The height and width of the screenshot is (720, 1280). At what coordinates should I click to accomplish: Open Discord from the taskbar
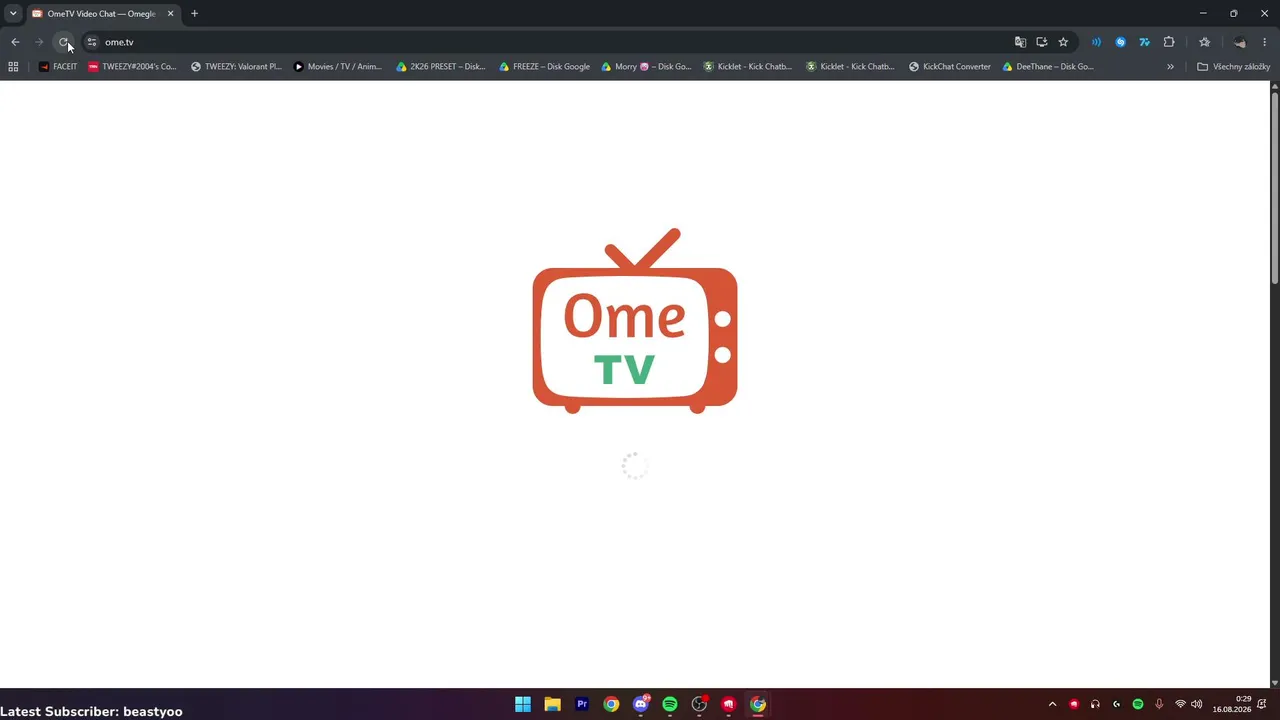click(x=641, y=704)
